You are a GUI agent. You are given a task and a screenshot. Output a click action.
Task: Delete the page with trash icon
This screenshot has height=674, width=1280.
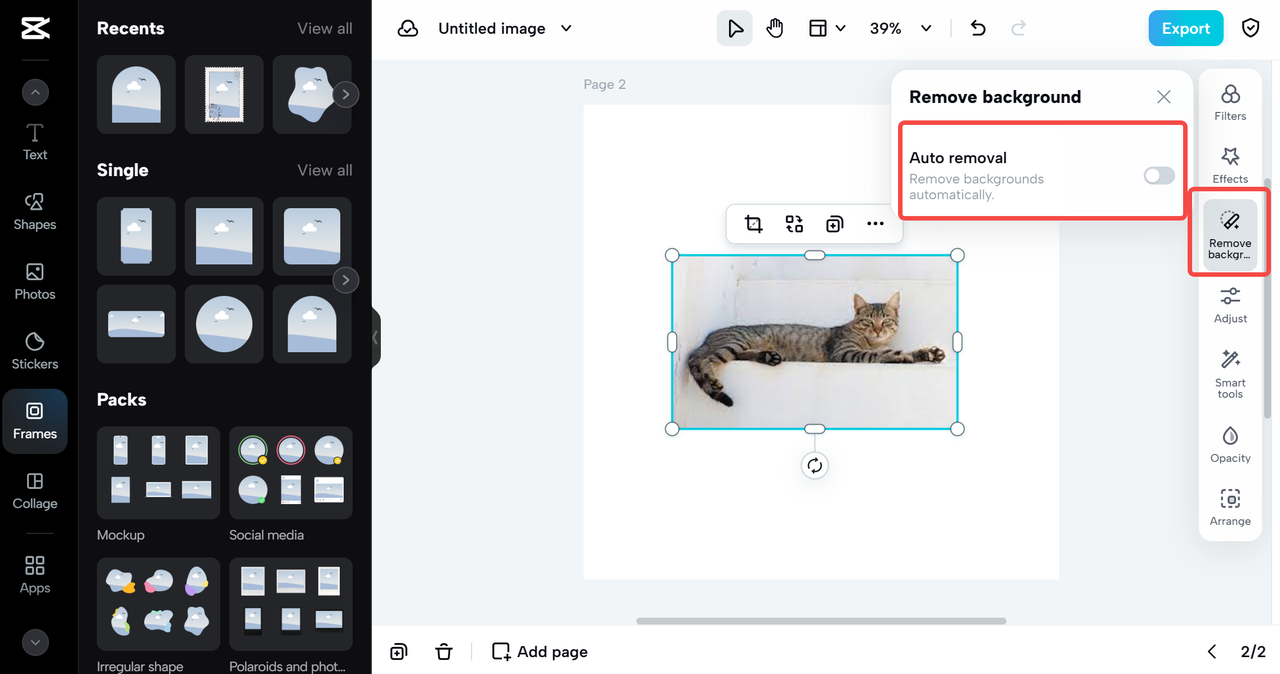pyautogui.click(x=444, y=652)
